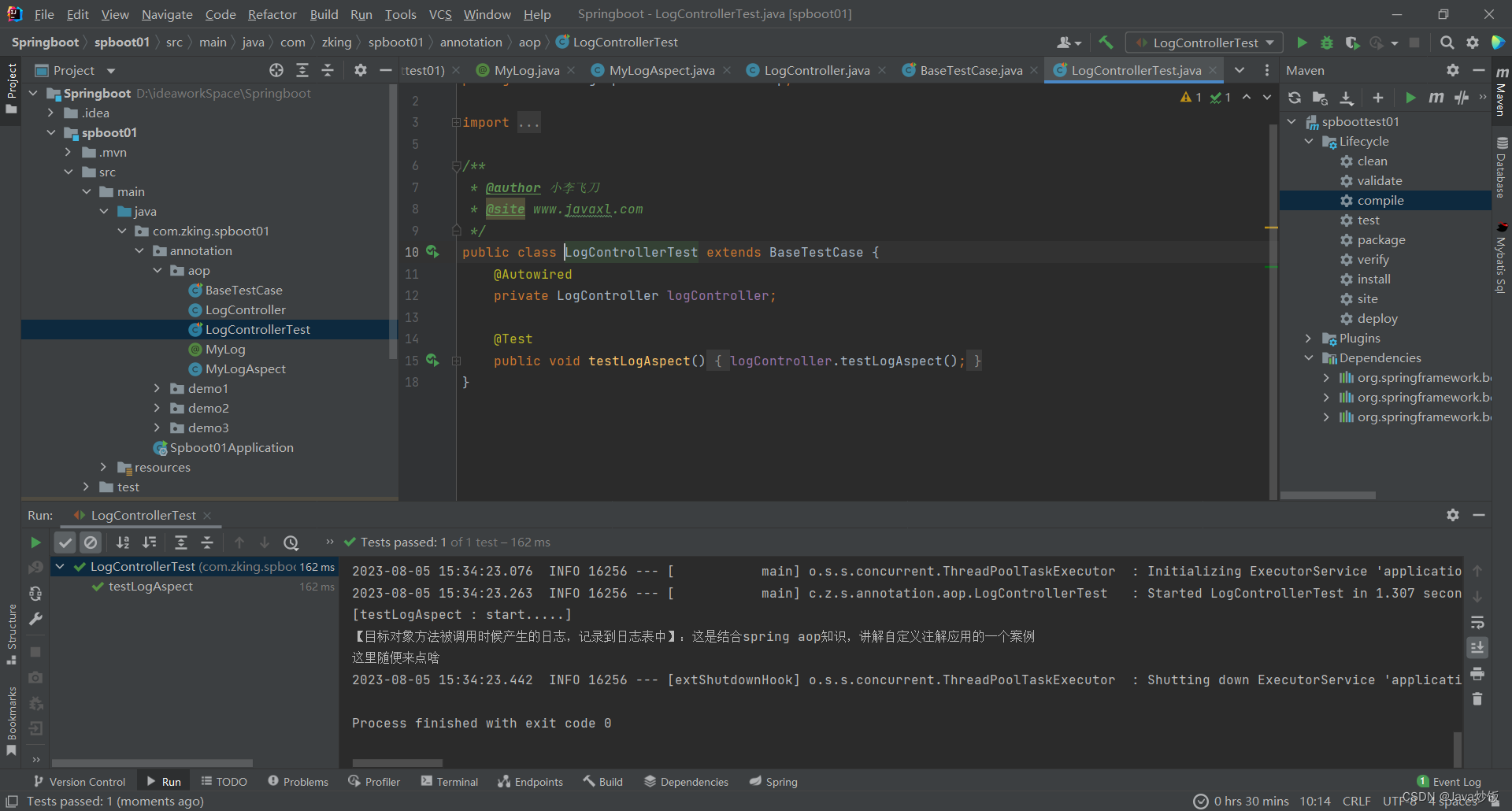The height and width of the screenshot is (811, 1512).
Task: Reload all Maven projects
Action: (1295, 98)
